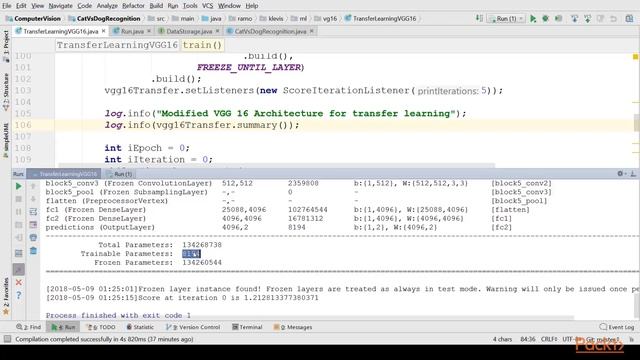The height and width of the screenshot is (360, 640).
Task: Open the Refactor menu
Action: pyautogui.click(x=133, y=6)
